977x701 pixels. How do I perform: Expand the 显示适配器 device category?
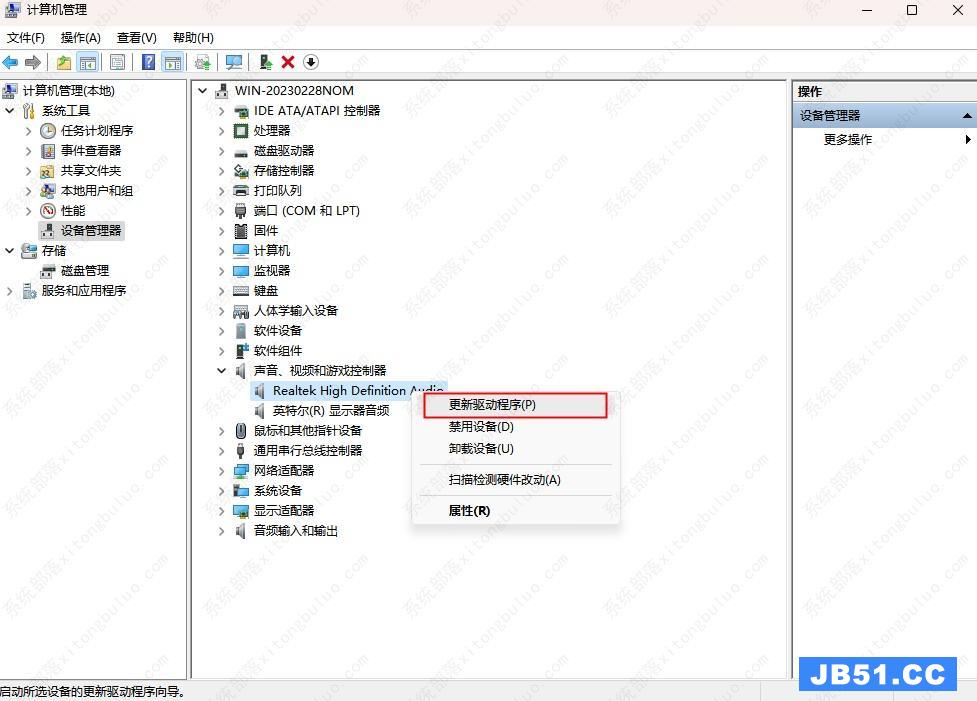221,511
